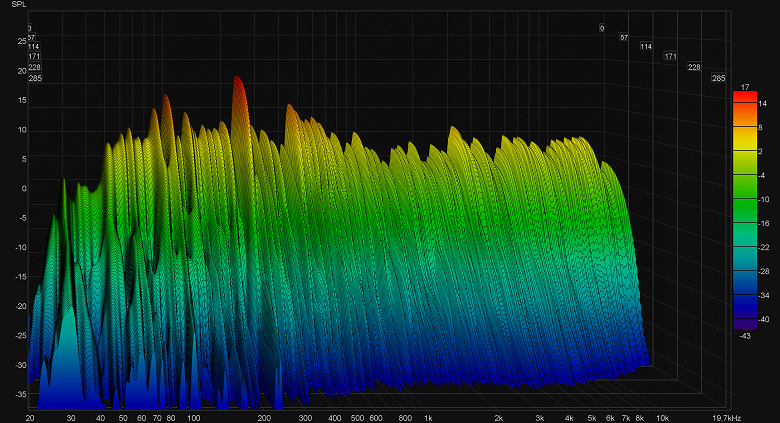Click the -16 value on color legend
The image size is (780, 423).
click(764, 223)
